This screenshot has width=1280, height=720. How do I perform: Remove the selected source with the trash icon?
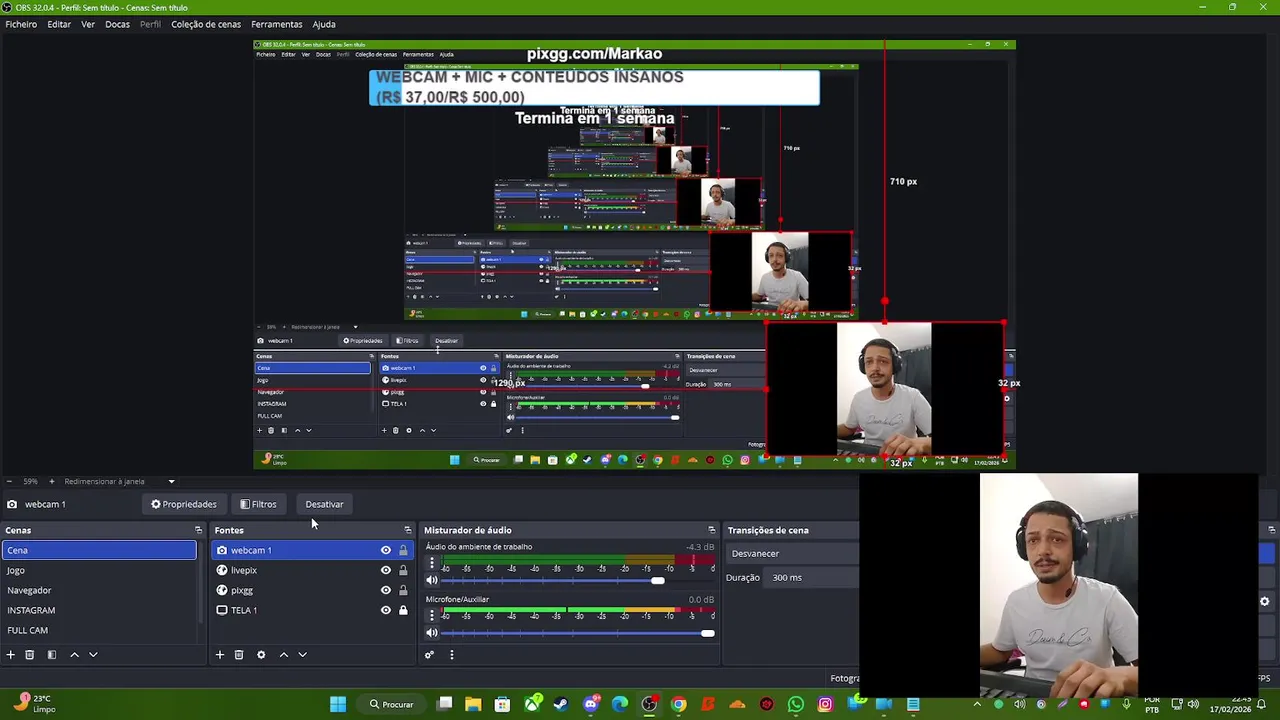(238, 655)
